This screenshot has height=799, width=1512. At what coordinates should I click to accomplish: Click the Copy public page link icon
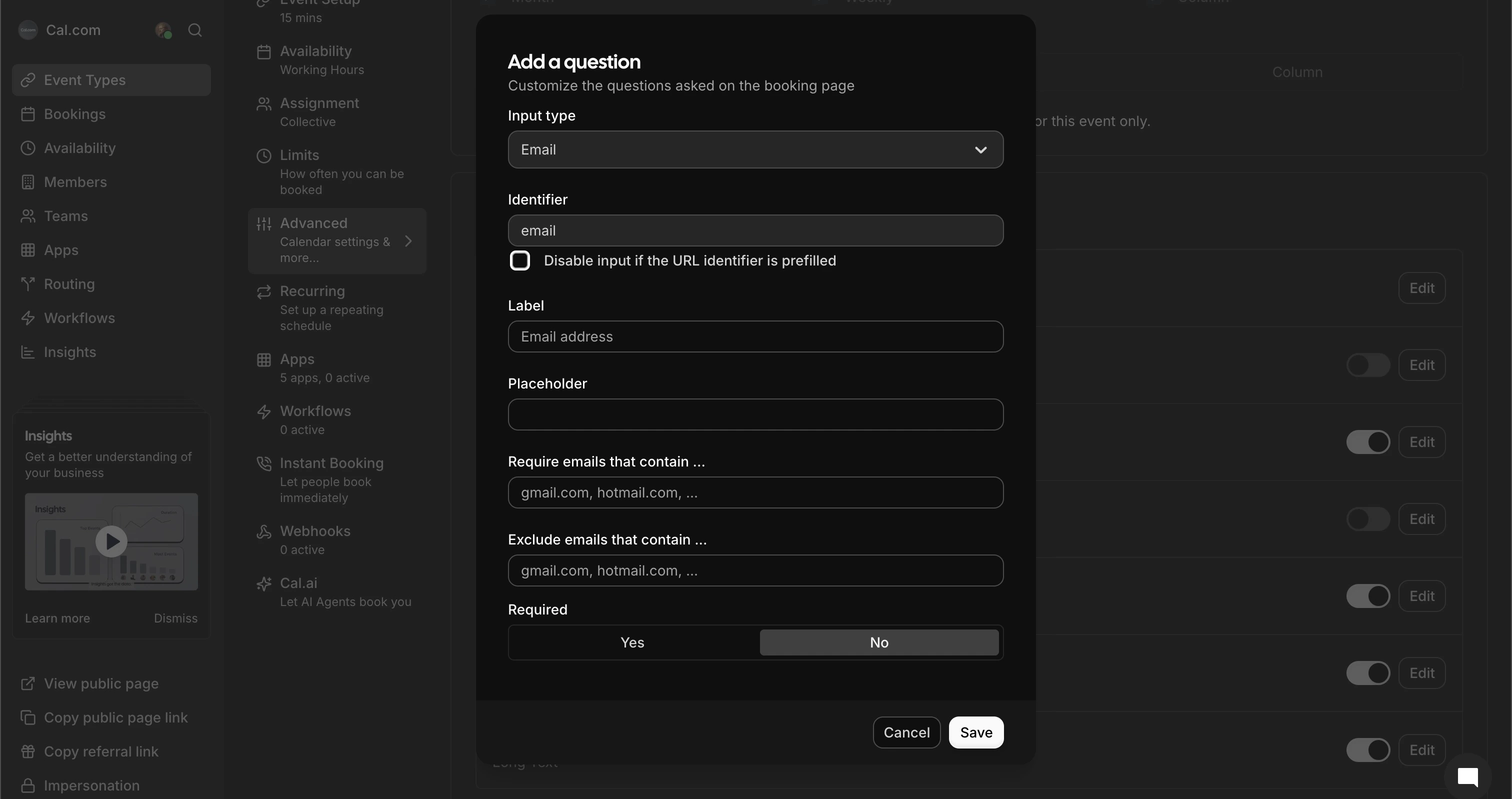[x=27, y=717]
